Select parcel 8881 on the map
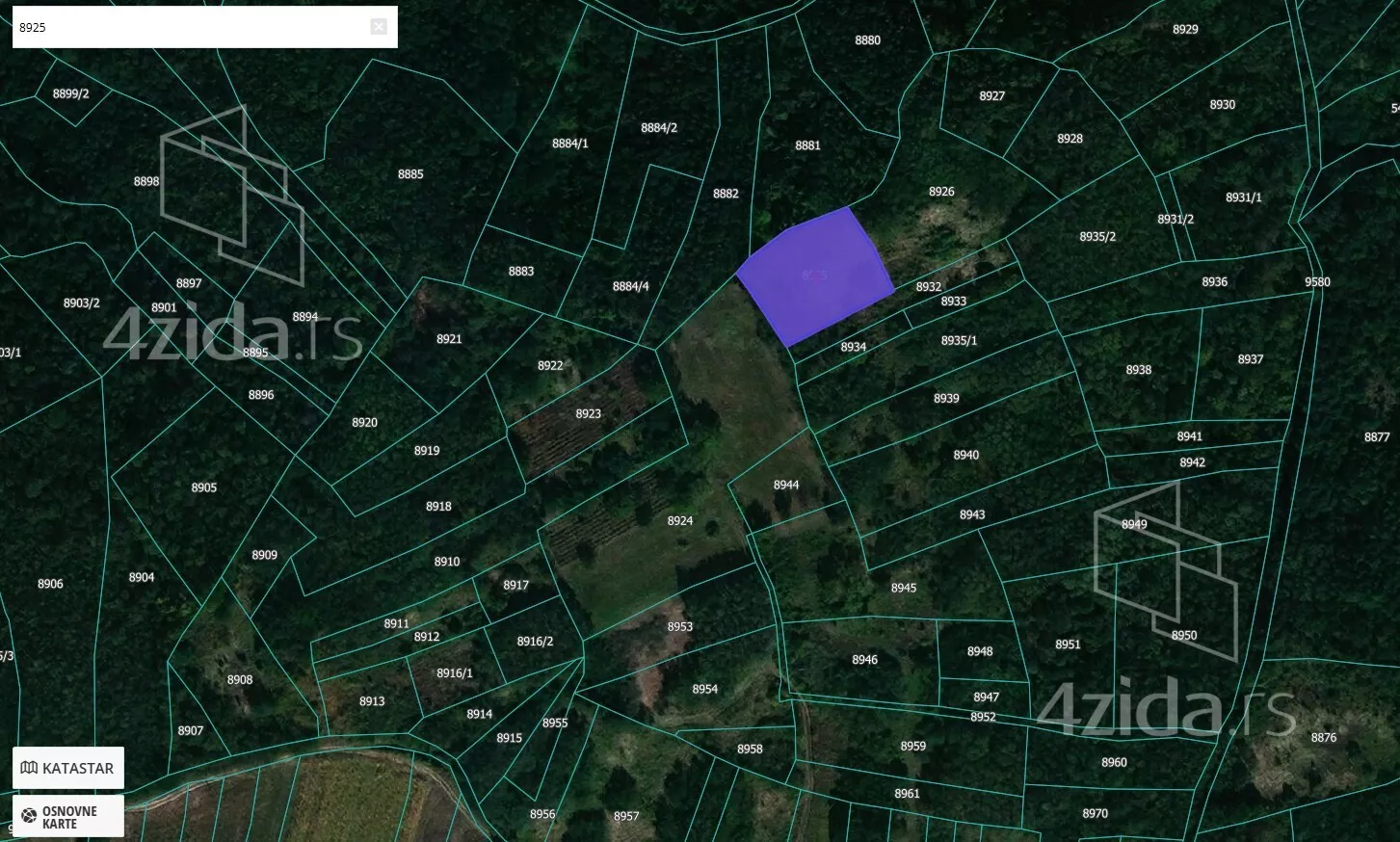 (807, 145)
